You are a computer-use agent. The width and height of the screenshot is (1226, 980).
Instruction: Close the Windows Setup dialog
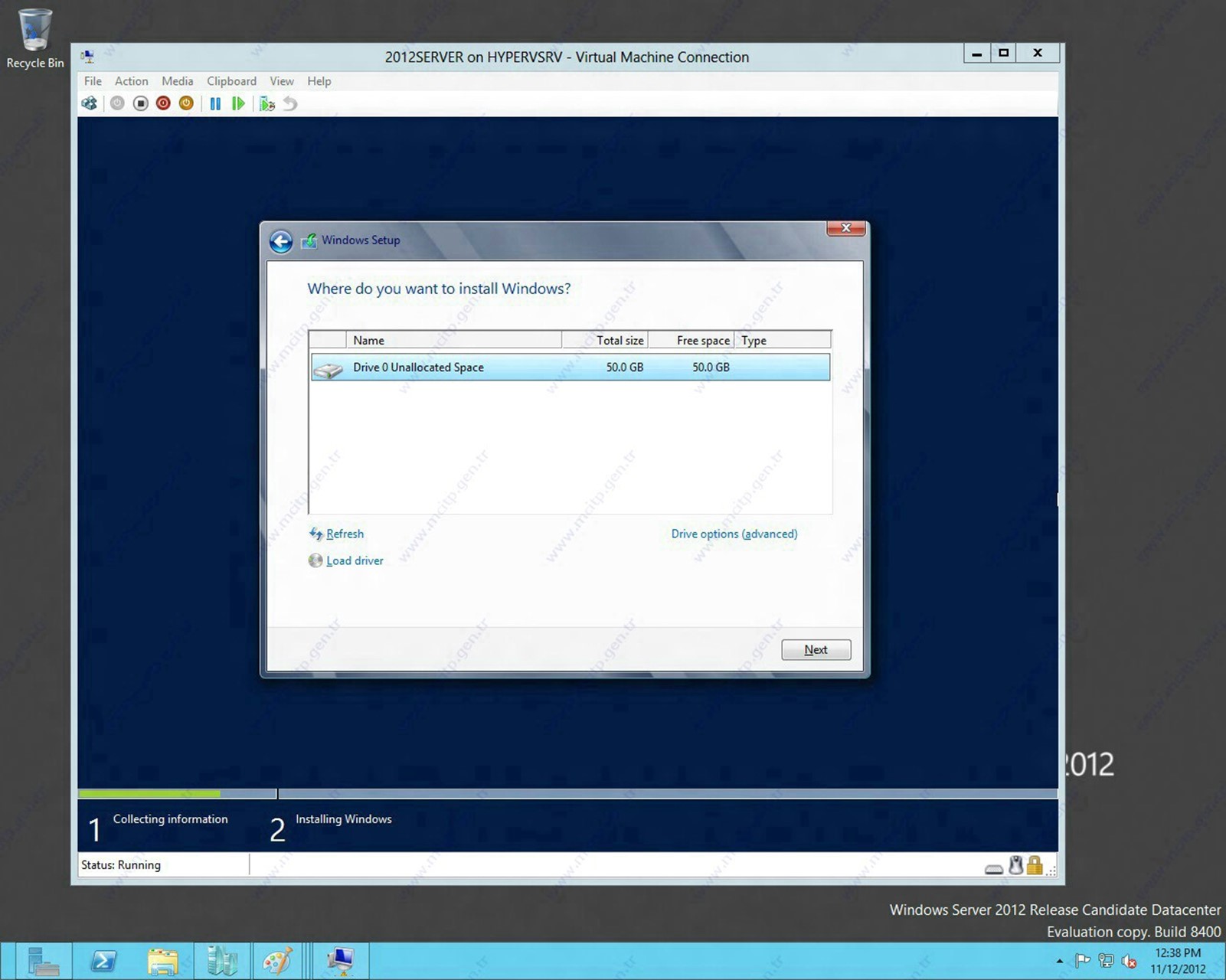coord(846,228)
